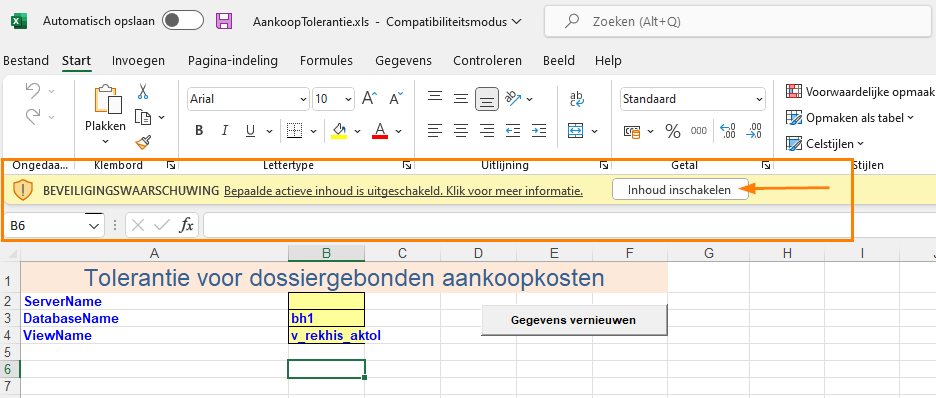Center text horizontally icon
The width and height of the screenshot is (936, 398).
point(461,130)
